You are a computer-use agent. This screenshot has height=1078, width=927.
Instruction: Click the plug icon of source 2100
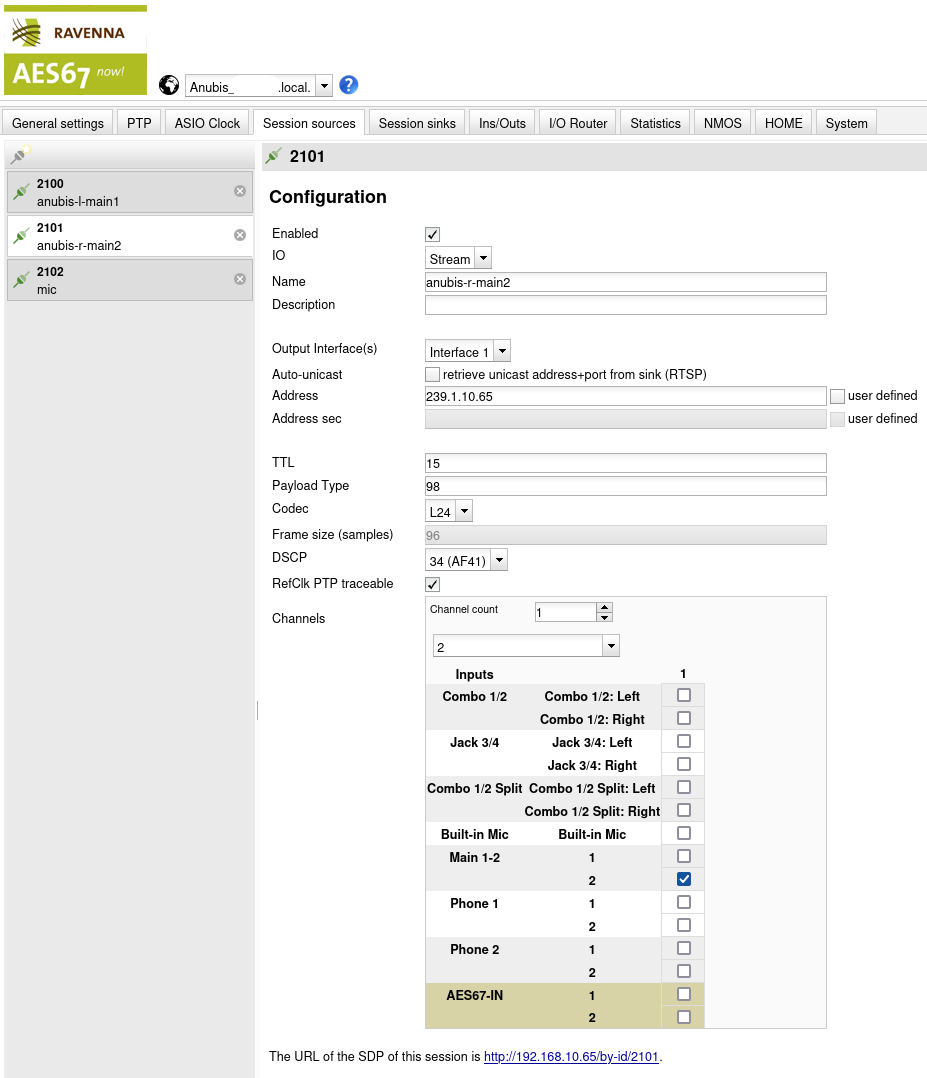[21, 192]
